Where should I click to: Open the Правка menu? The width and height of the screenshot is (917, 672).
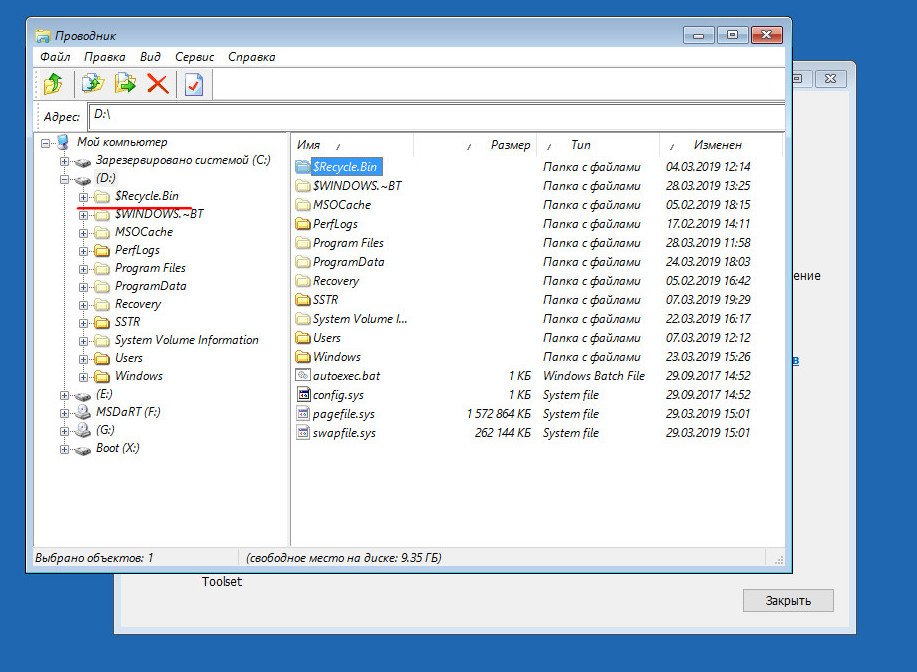click(x=105, y=57)
